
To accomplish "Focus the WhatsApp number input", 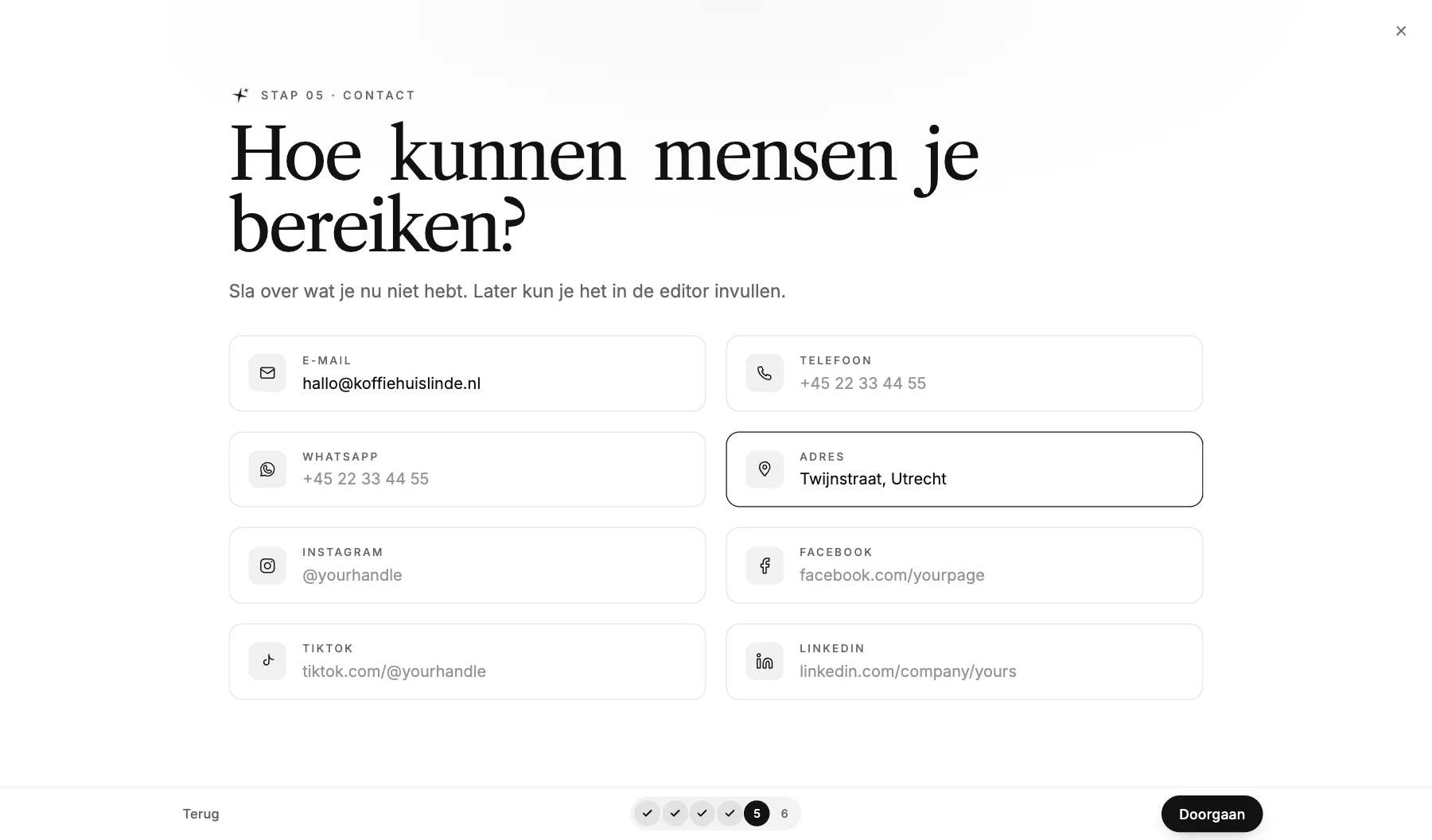I will tap(467, 469).
